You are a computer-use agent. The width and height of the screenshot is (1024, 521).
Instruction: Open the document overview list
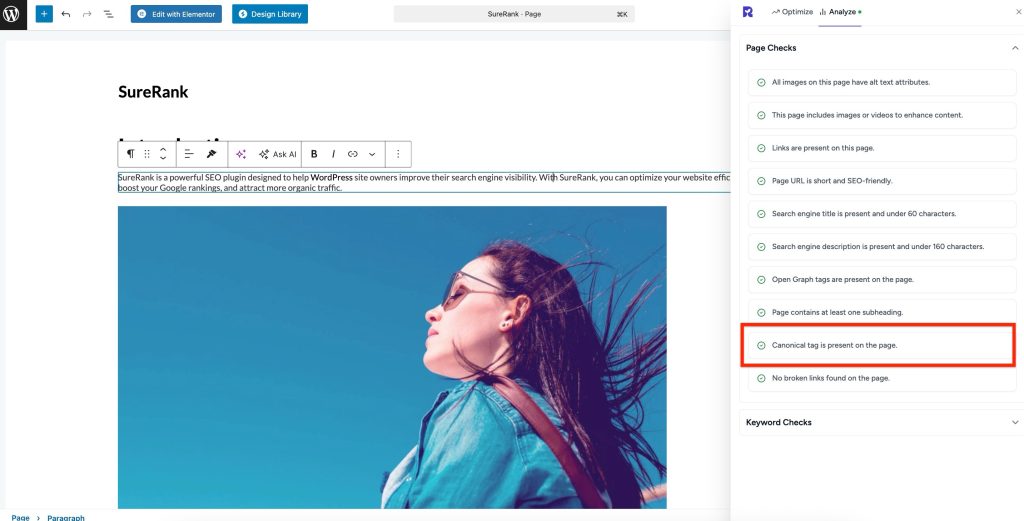coord(108,14)
